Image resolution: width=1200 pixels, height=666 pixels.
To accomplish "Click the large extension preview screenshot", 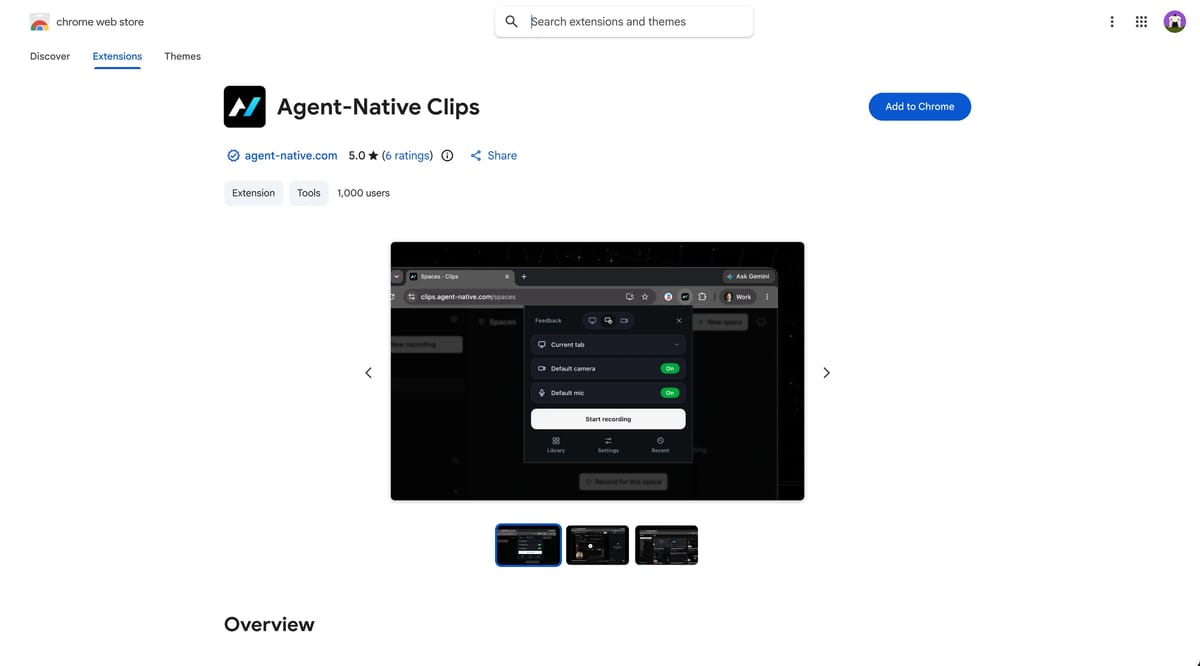I will 597,371.
